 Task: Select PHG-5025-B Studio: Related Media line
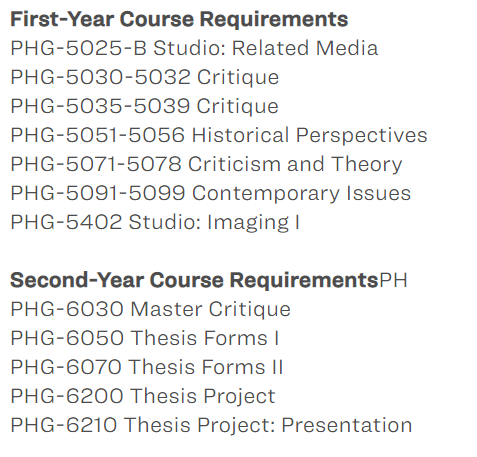194,48
